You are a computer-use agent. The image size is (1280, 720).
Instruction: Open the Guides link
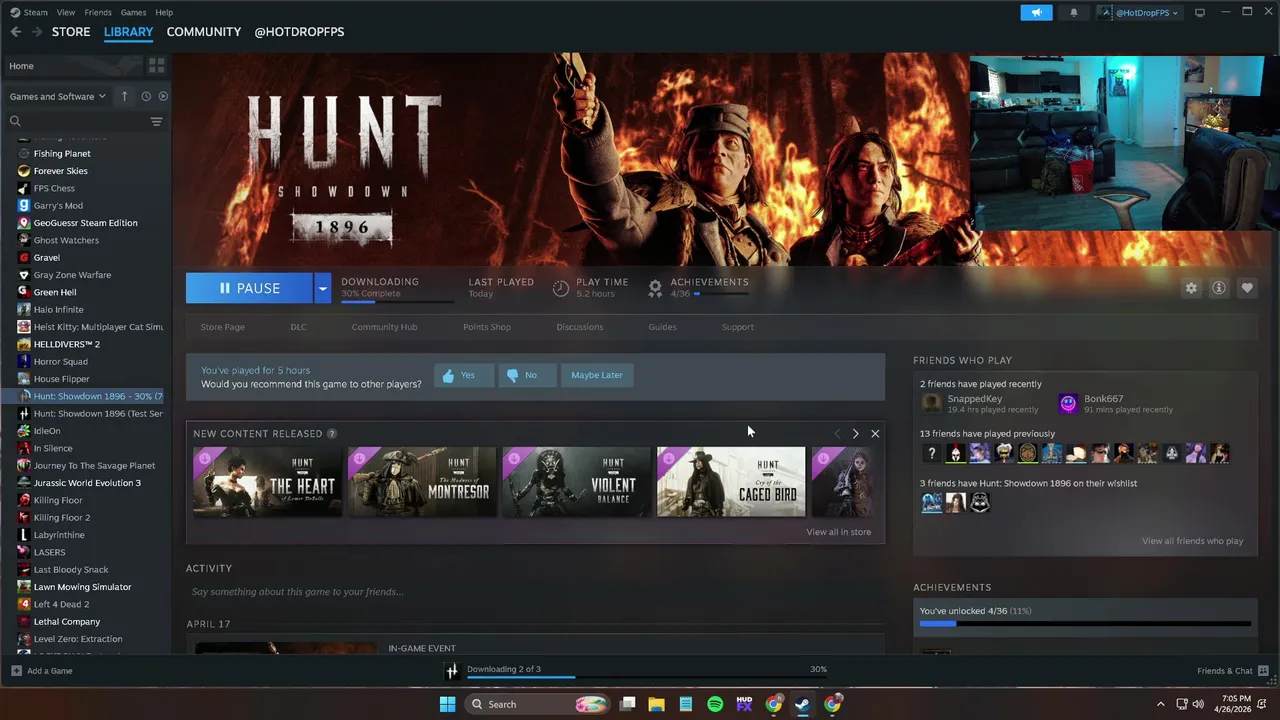(662, 327)
